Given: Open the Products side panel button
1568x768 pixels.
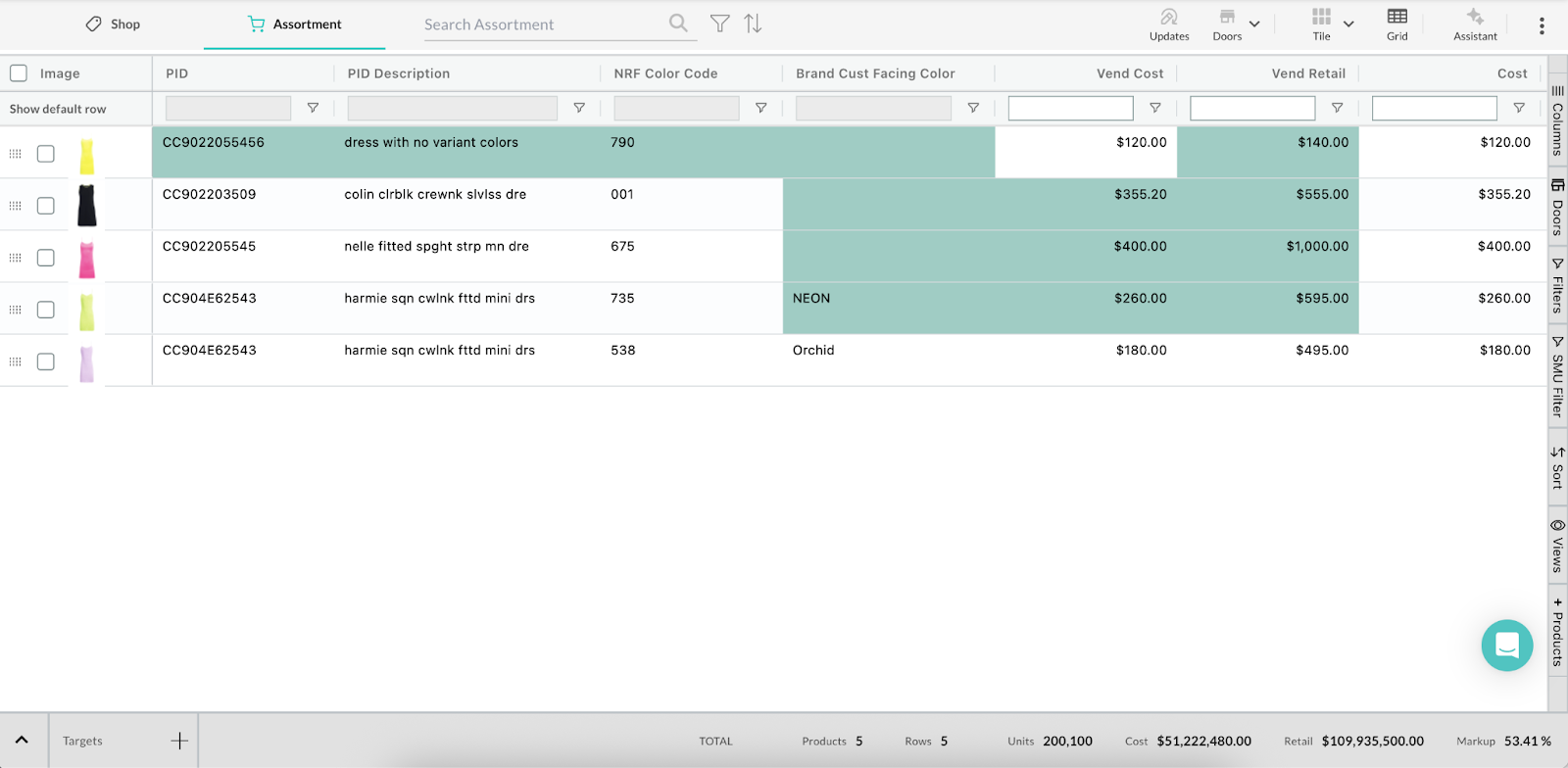Looking at the screenshot, I should click(x=1557, y=632).
